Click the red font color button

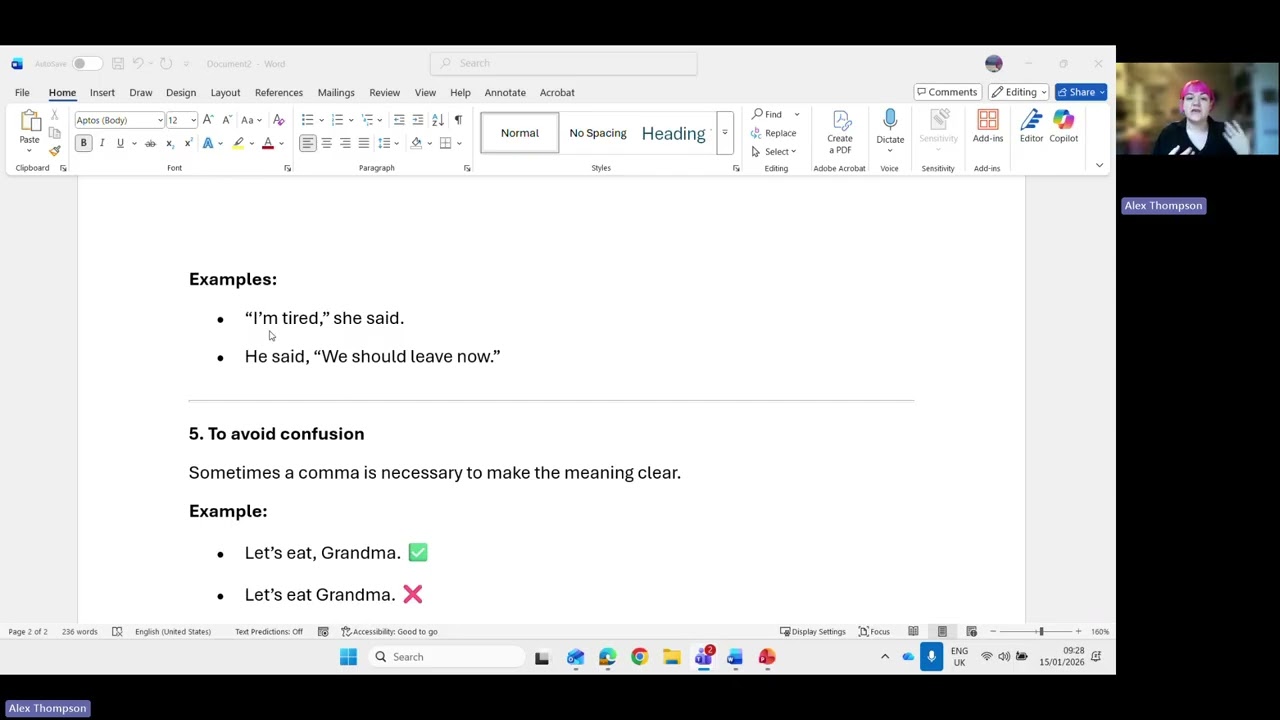click(267, 143)
